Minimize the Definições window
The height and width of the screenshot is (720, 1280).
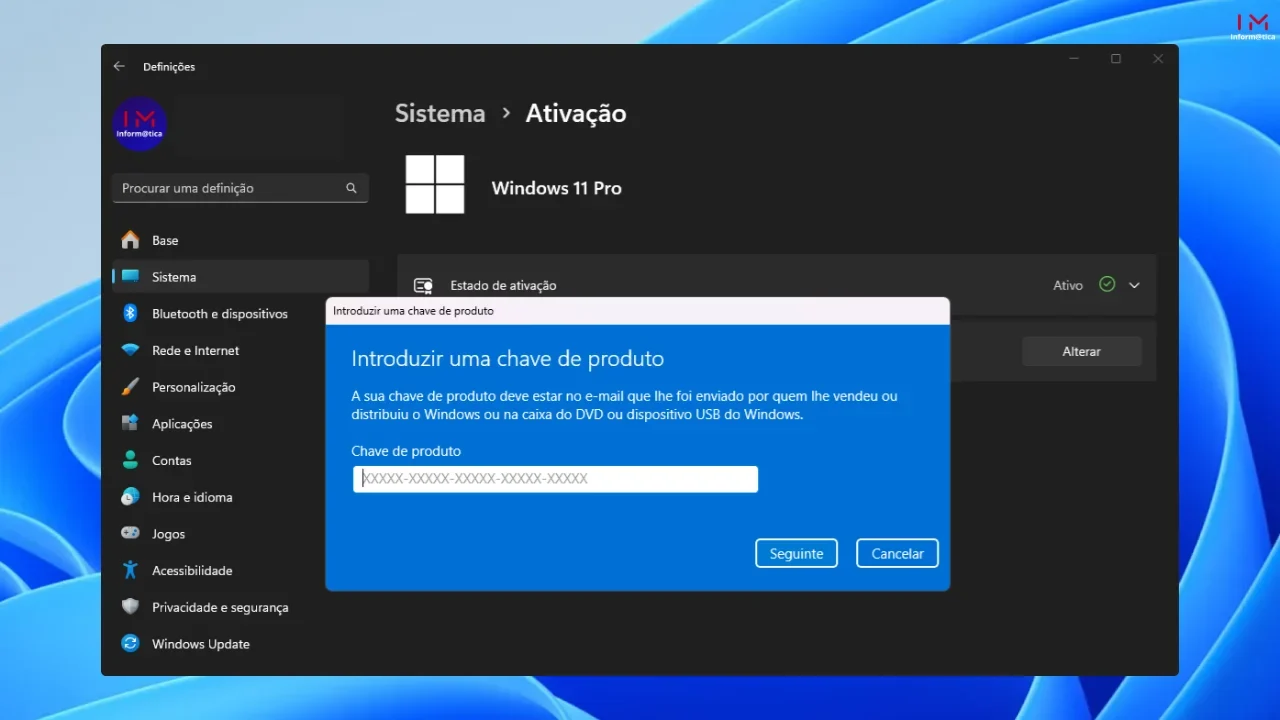(1074, 59)
